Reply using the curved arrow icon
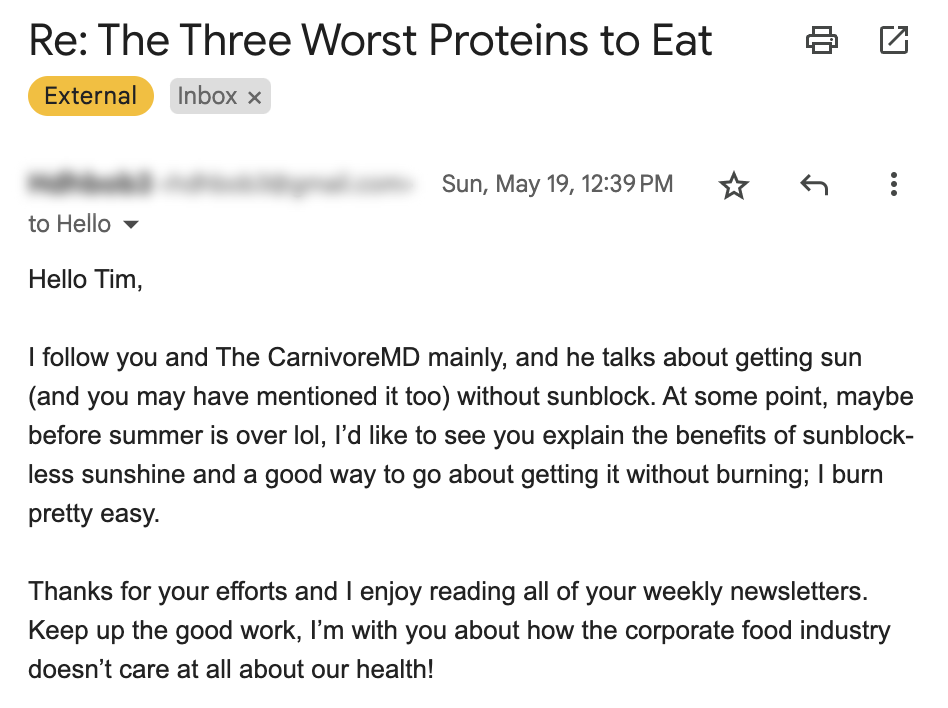The width and height of the screenshot is (948, 708). 814,184
